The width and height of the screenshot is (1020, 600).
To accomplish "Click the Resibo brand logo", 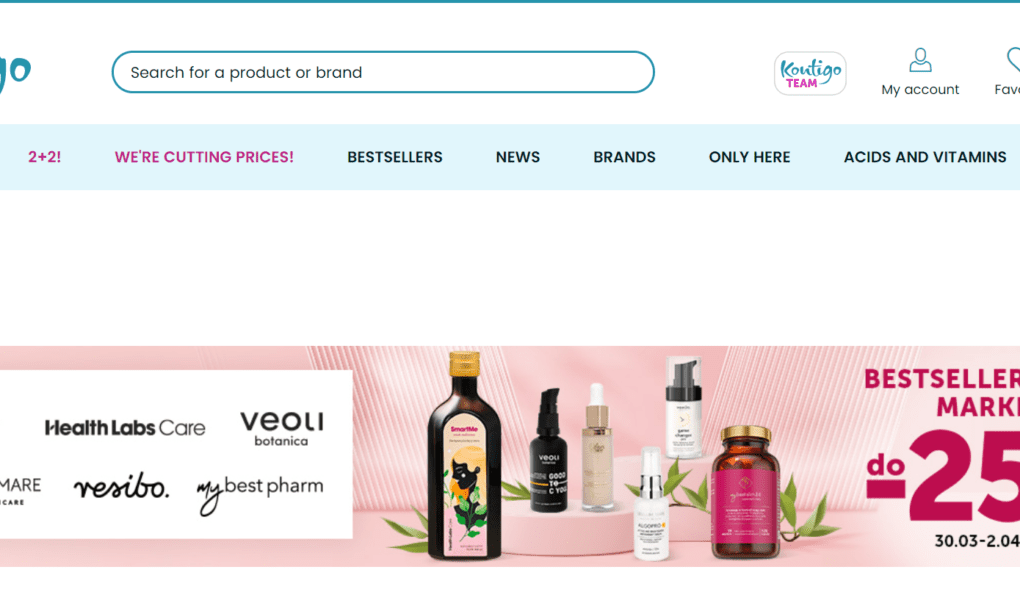I will pos(122,486).
